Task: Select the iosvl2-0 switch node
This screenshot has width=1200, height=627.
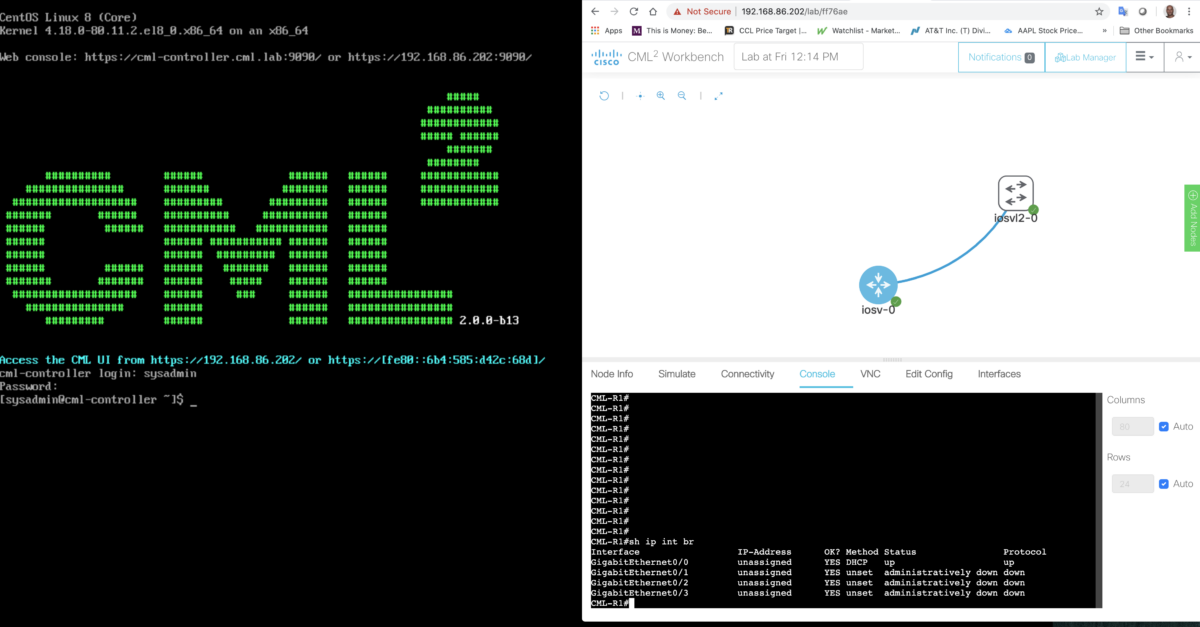Action: pos(1016,191)
